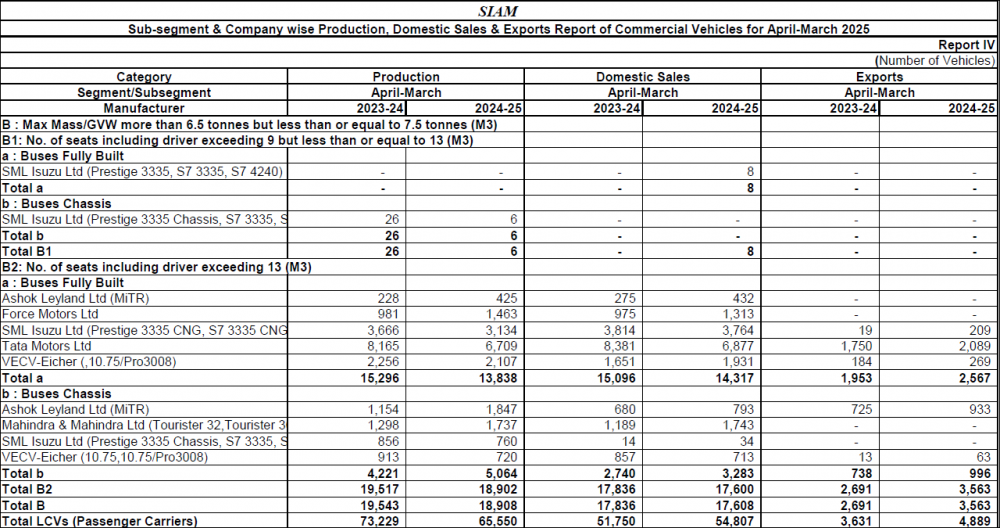This screenshot has width=1000, height=528.
Task: Click the SML Isuzu sales value 3,764
Action: pos(739,330)
